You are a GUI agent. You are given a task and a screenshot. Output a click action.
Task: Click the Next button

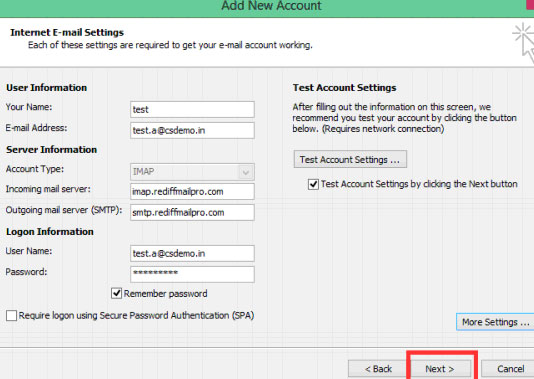tap(440, 369)
